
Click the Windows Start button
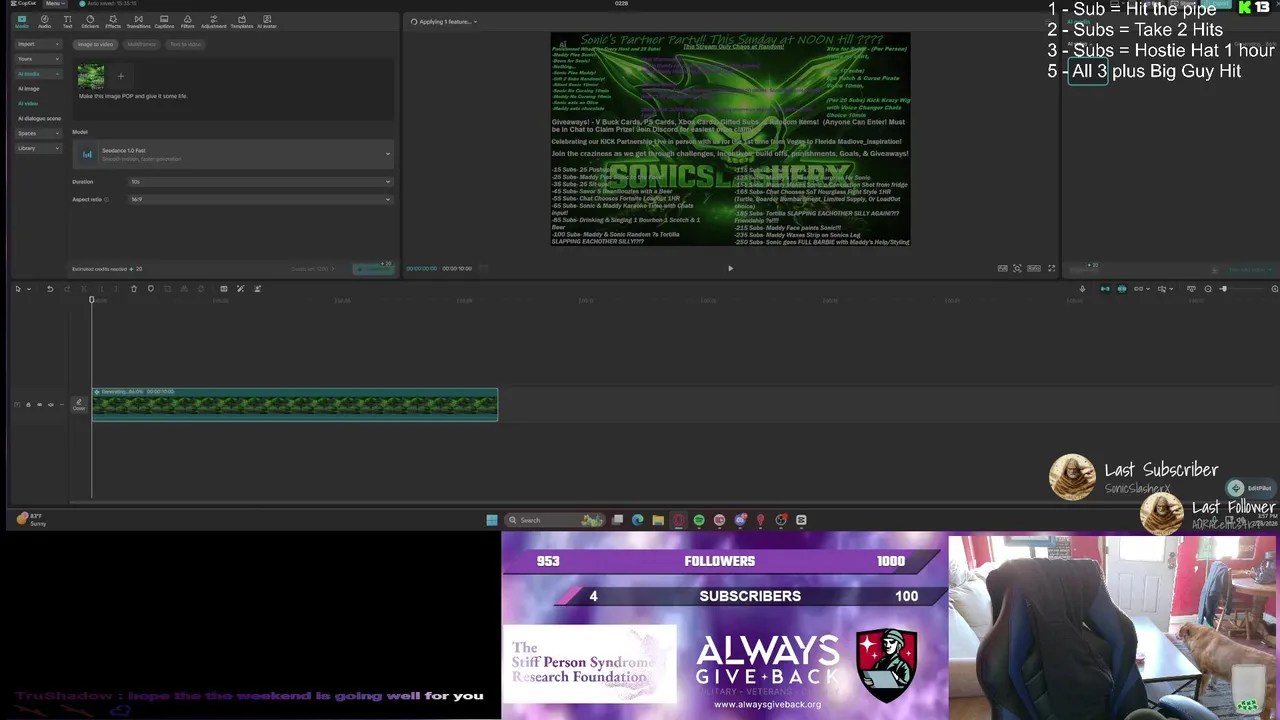click(492, 520)
